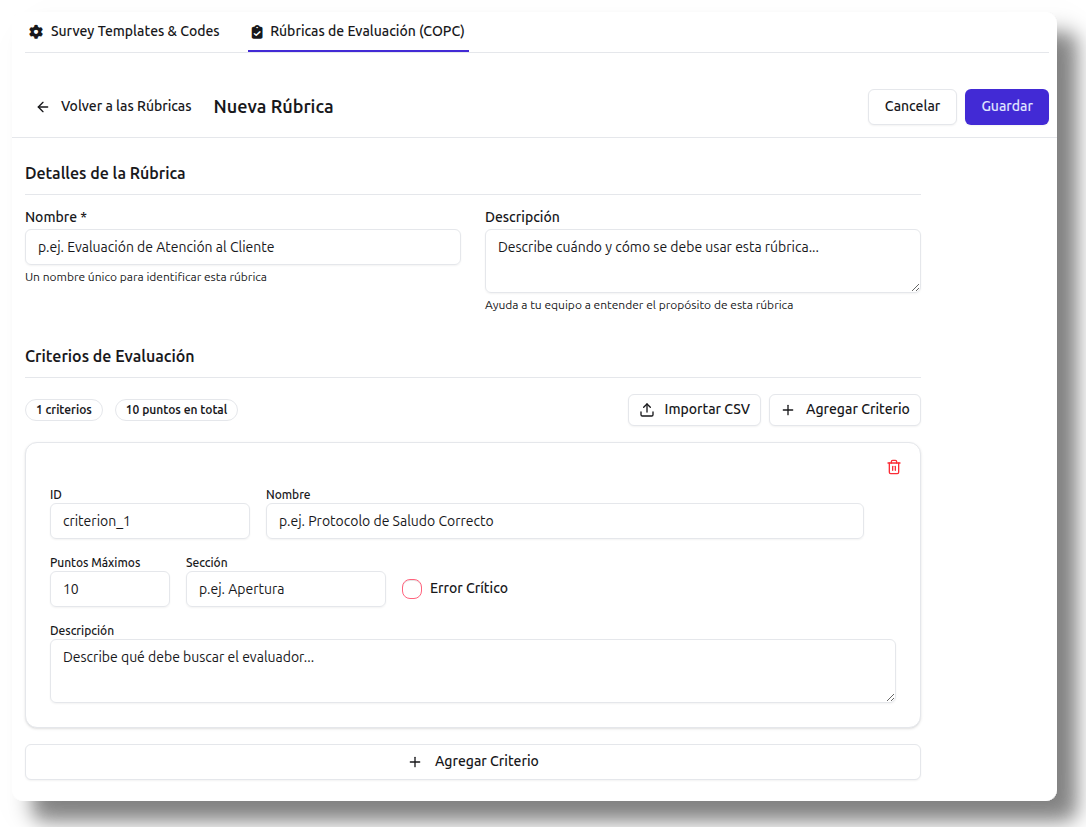1086x827 pixels.
Task: Click plus icon in bottom Agregar Criterio bar
Action: click(415, 762)
